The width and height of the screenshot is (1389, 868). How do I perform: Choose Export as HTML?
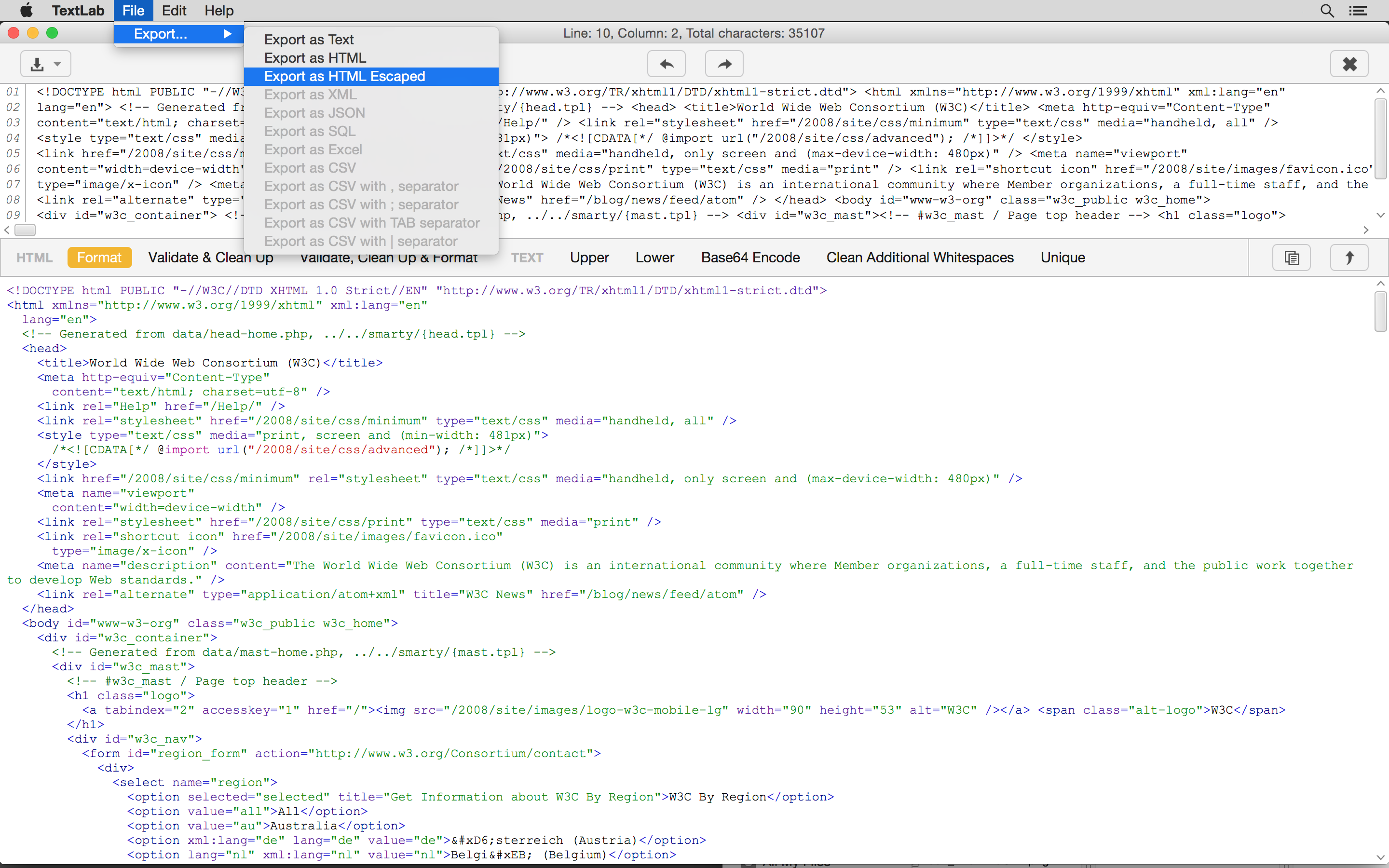[x=314, y=58]
